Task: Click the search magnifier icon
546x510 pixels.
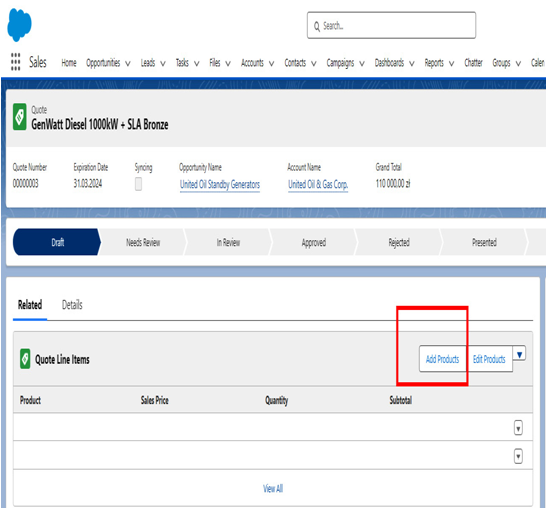Action: (317, 26)
